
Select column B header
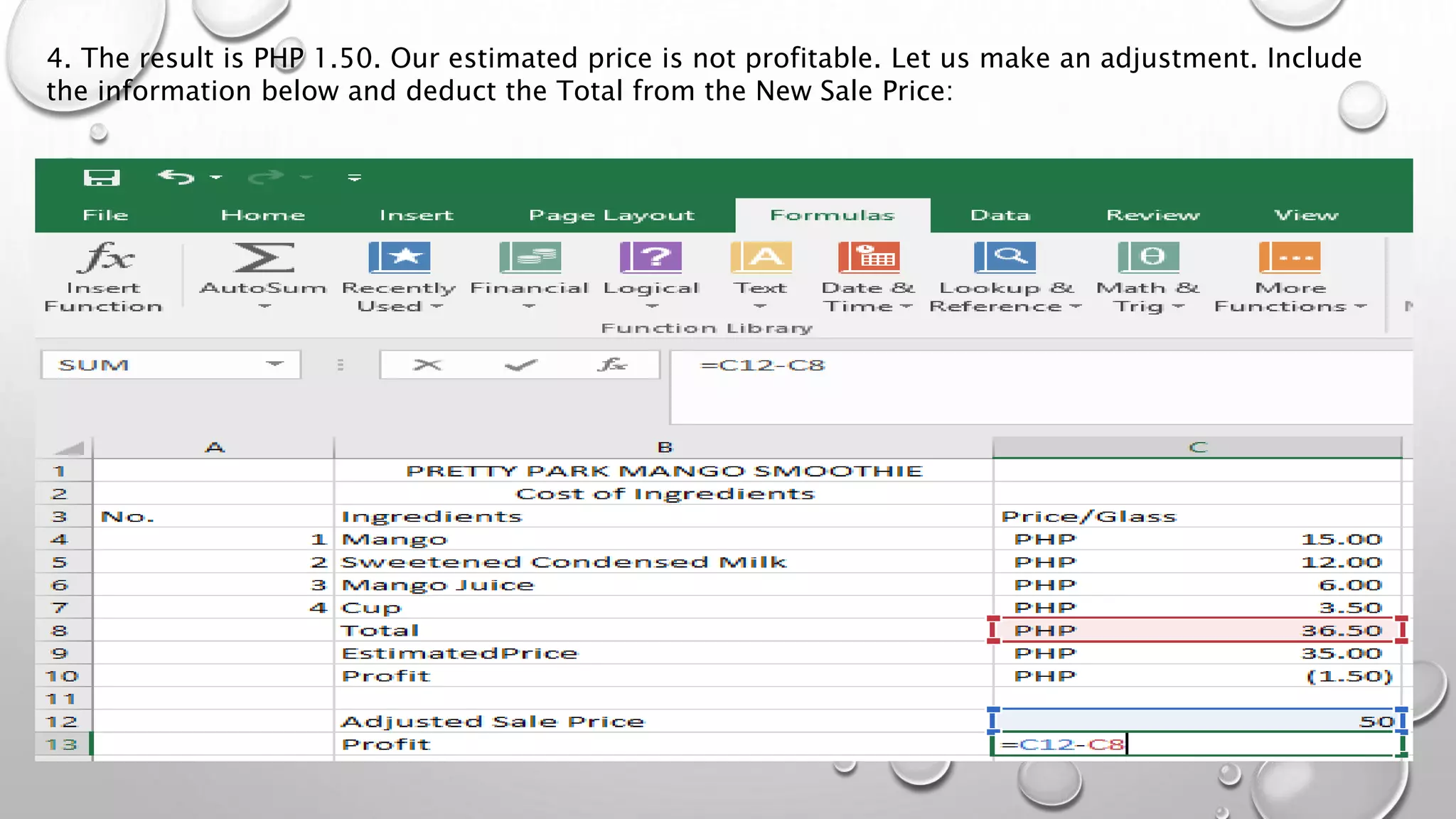point(663,447)
